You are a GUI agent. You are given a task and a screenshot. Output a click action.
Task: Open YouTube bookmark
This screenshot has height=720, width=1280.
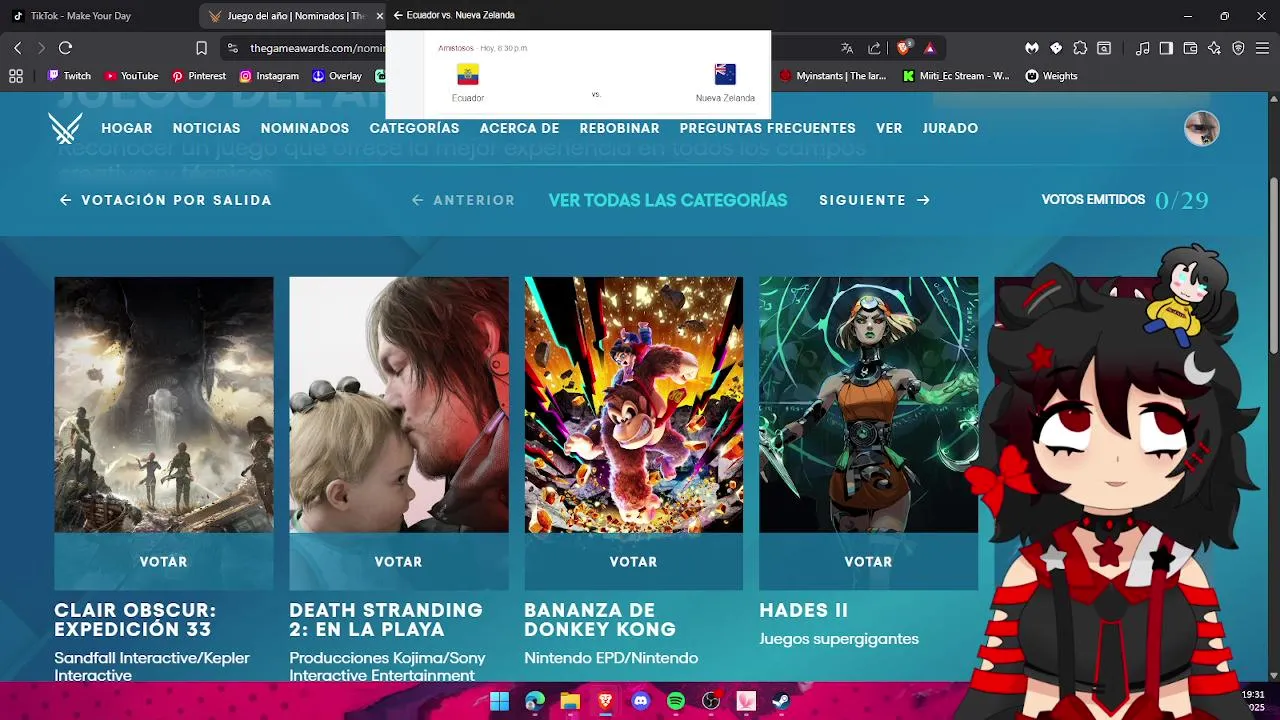coord(131,76)
